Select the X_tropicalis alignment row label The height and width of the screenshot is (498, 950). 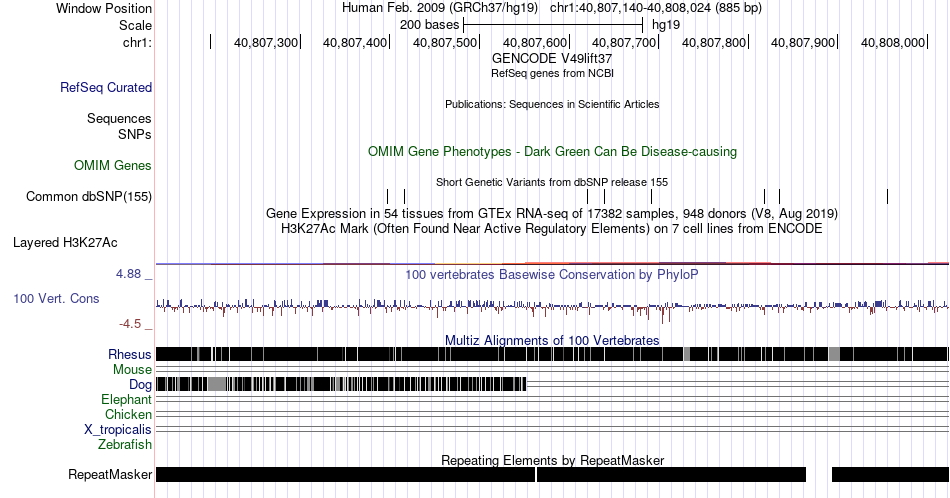[x=118, y=430]
